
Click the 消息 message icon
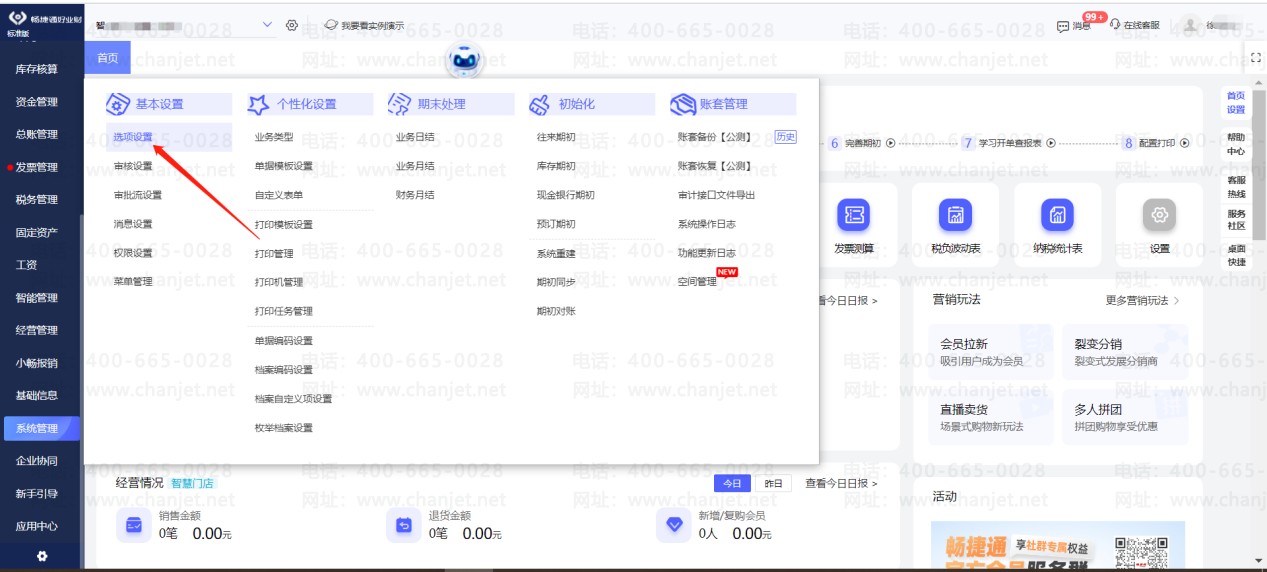(1062, 25)
